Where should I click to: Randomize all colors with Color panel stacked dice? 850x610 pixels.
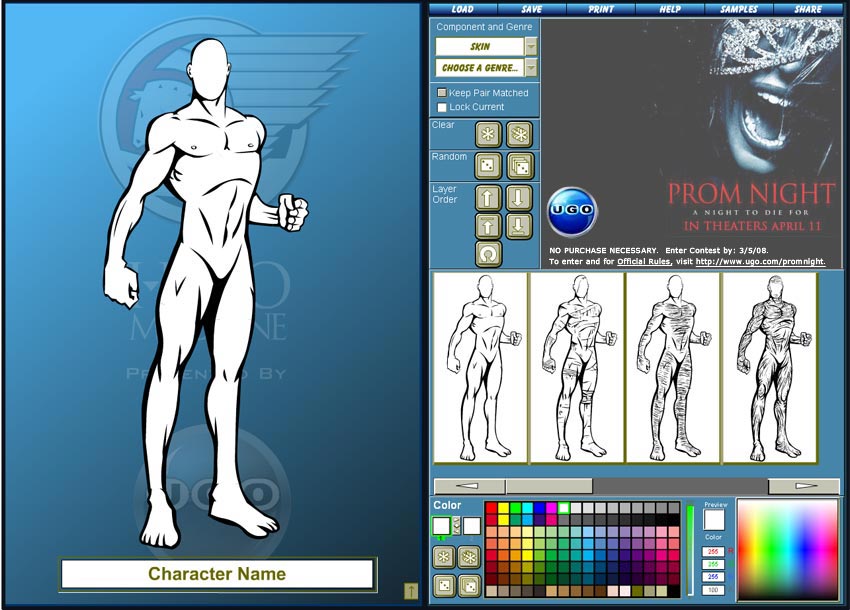(x=469, y=586)
